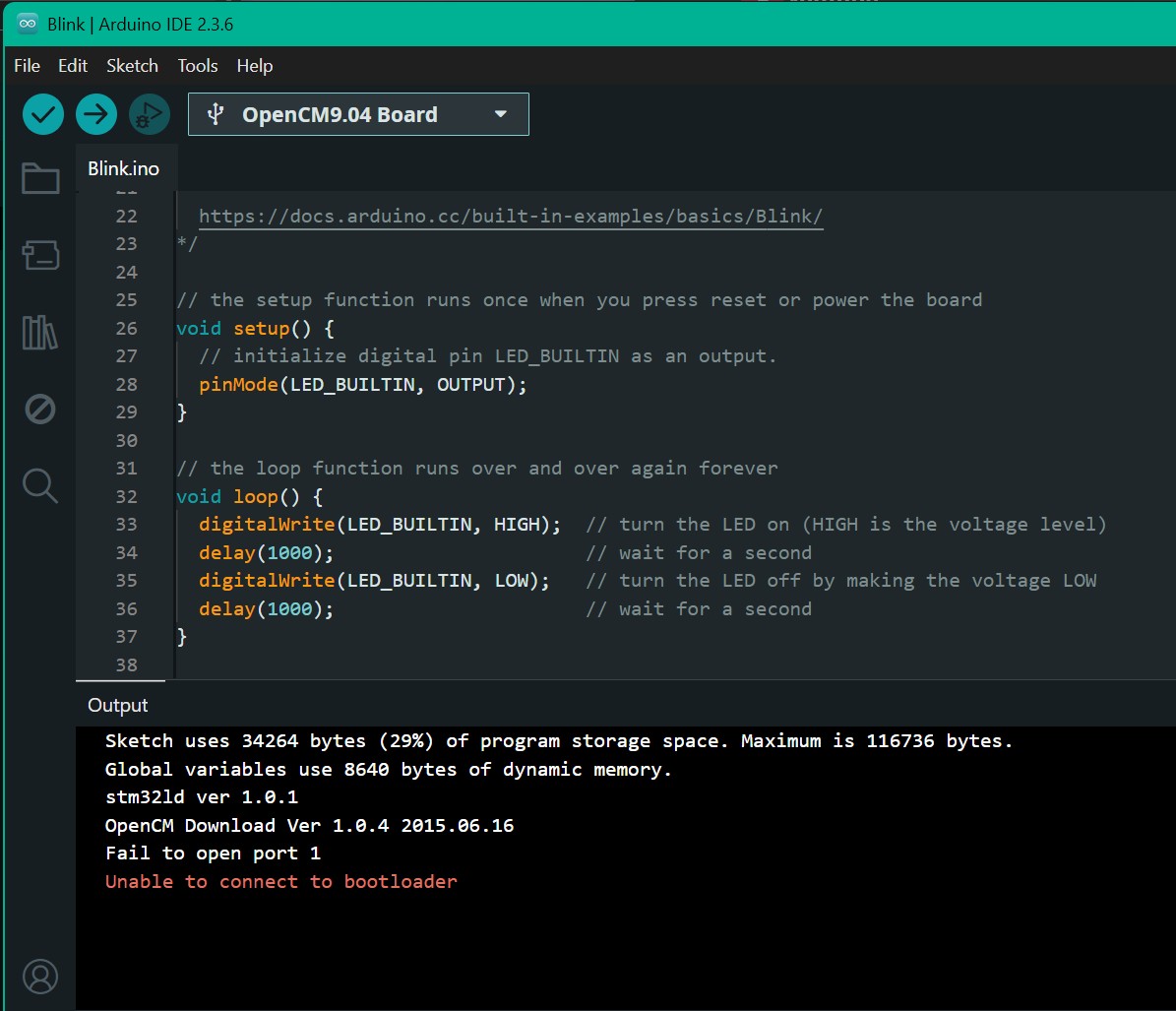
Task: Open the Library Manager books icon
Action: tap(40, 333)
